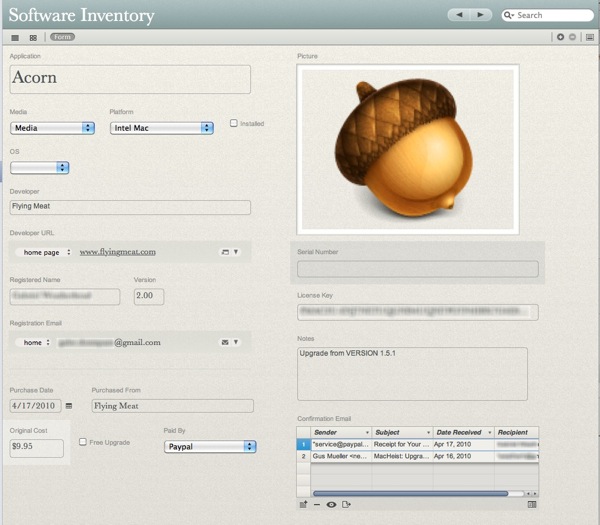Screen dimensions: 600x525
Task: Edit the Version field 2.00
Action: click(149, 296)
